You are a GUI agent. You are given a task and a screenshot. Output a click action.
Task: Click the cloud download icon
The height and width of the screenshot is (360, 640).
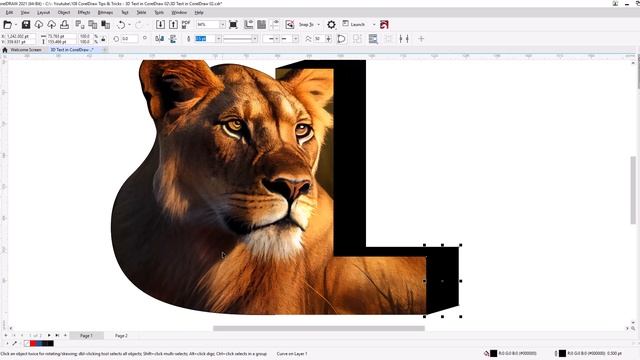[x=38, y=25]
